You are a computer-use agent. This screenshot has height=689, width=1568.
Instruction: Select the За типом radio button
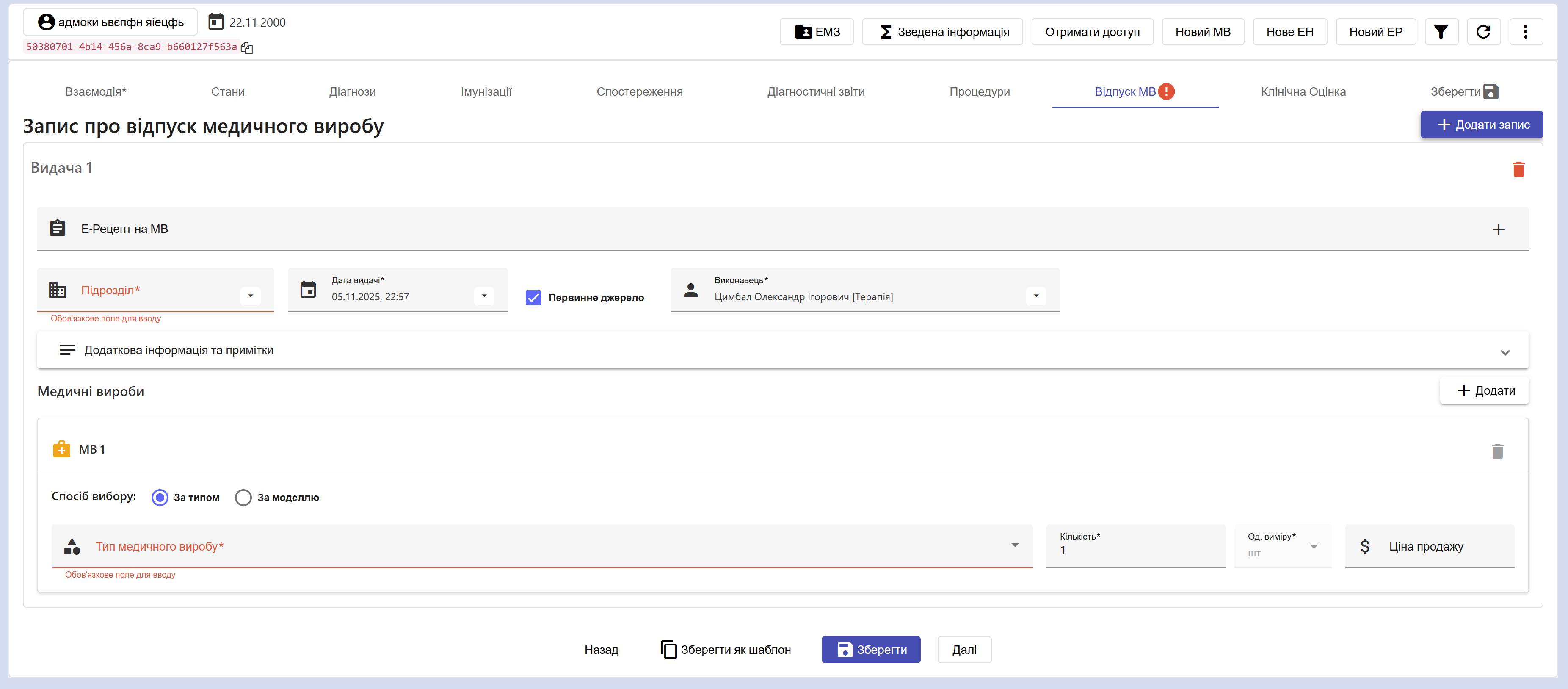tap(160, 497)
